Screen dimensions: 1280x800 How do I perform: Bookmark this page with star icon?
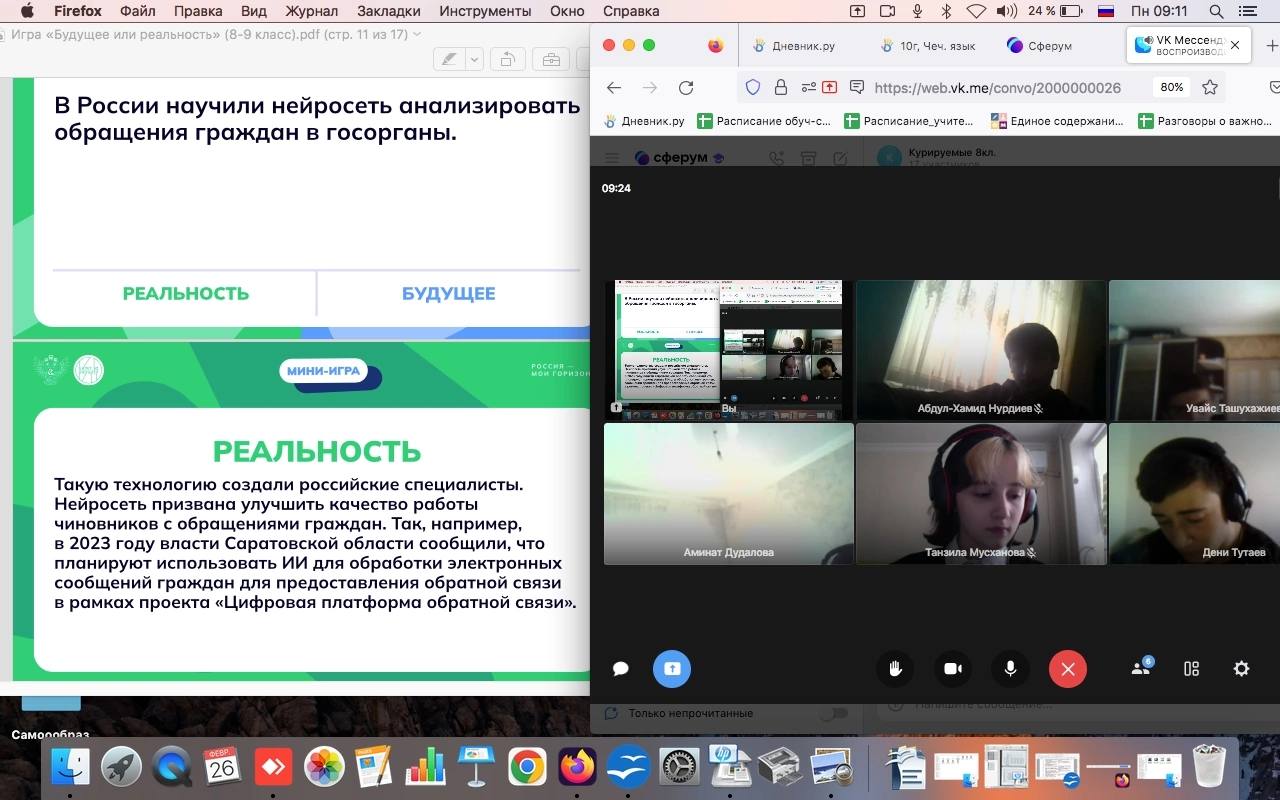[1210, 87]
